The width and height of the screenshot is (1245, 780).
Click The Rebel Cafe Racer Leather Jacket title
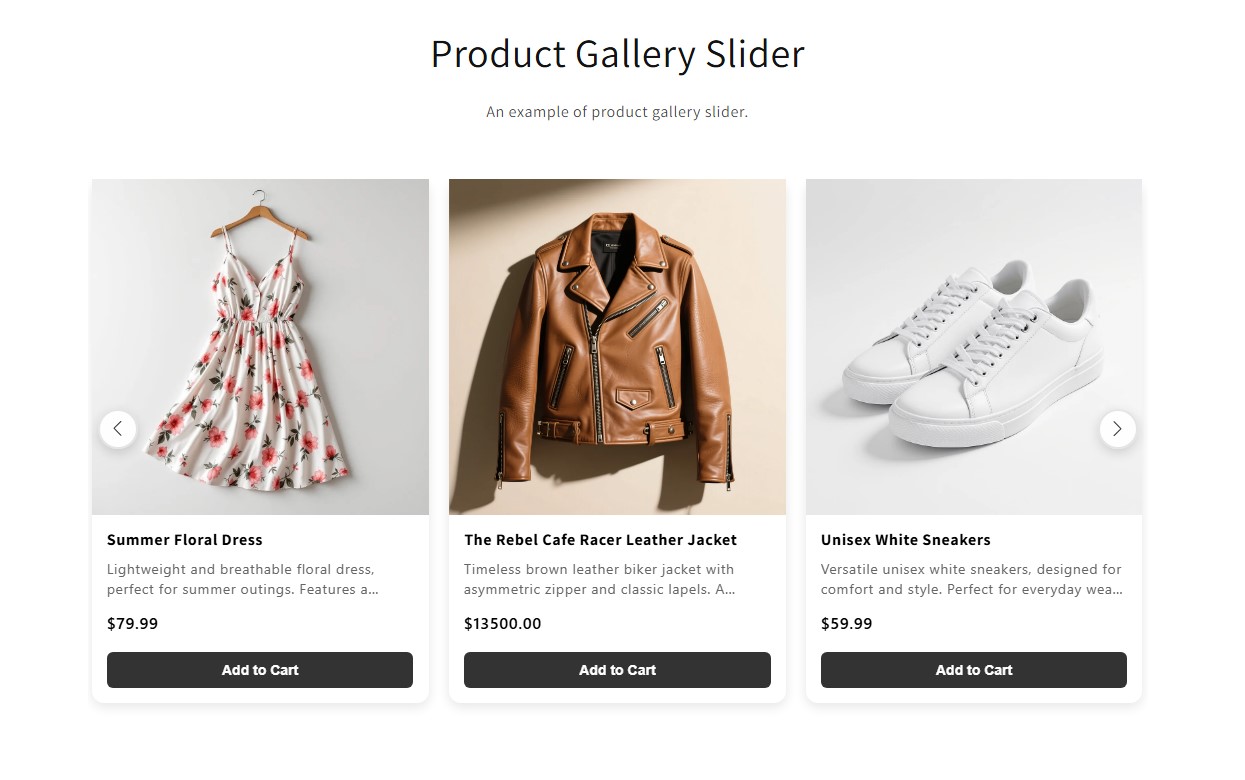point(600,540)
